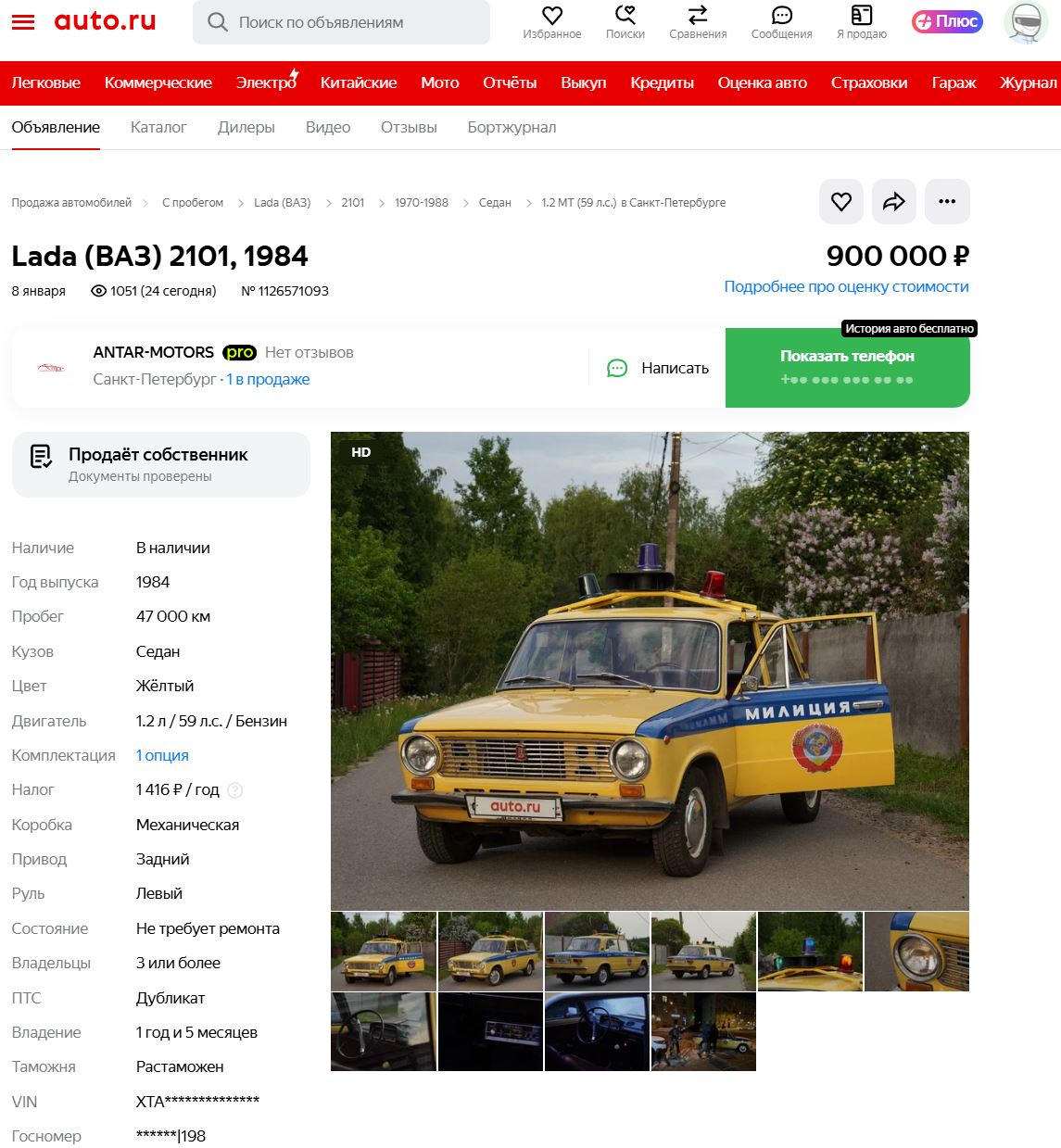
Task: Click Написать to message seller
Action: (x=658, y=368)
